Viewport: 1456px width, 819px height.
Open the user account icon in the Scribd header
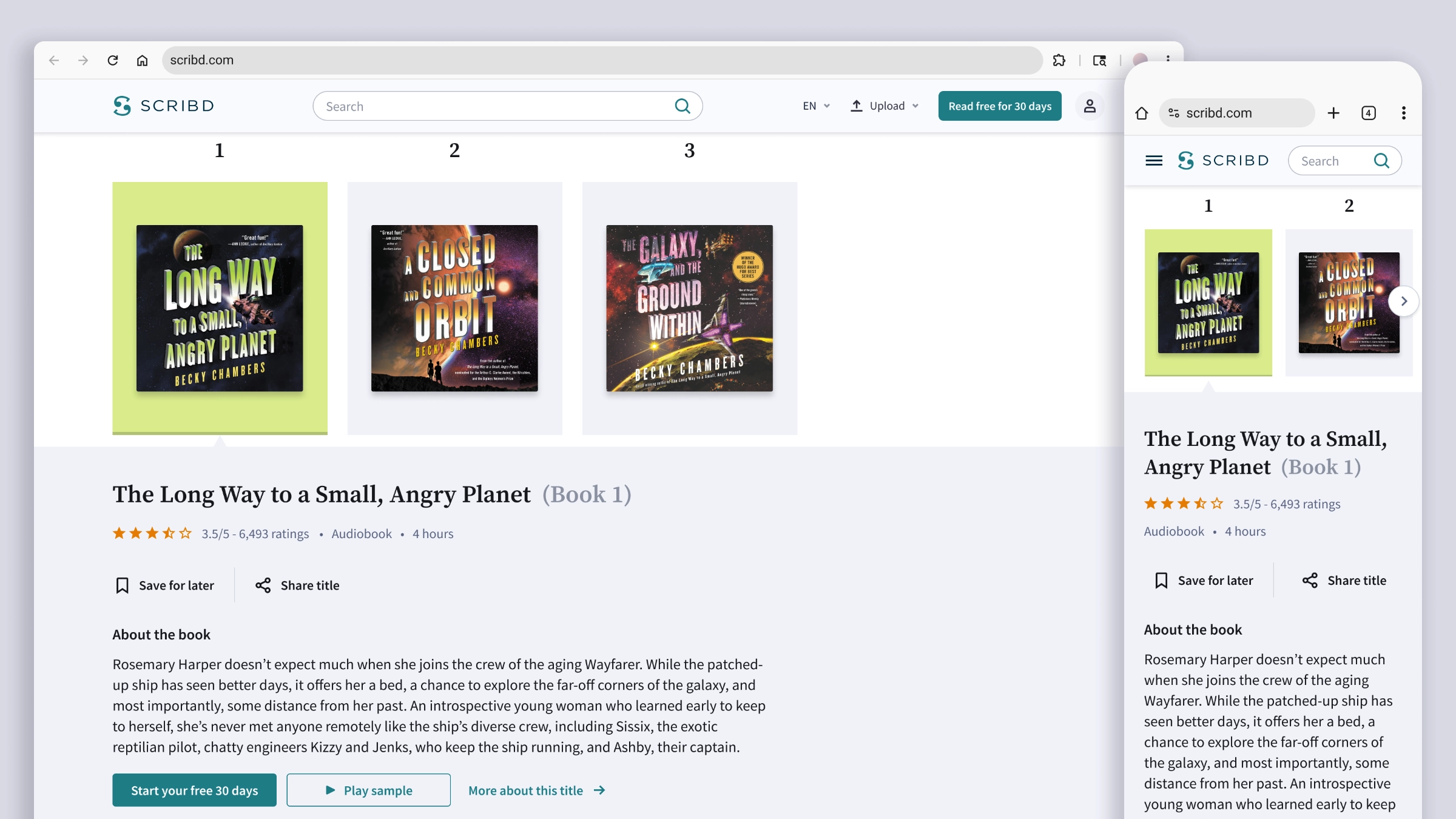coord(1090,106)
